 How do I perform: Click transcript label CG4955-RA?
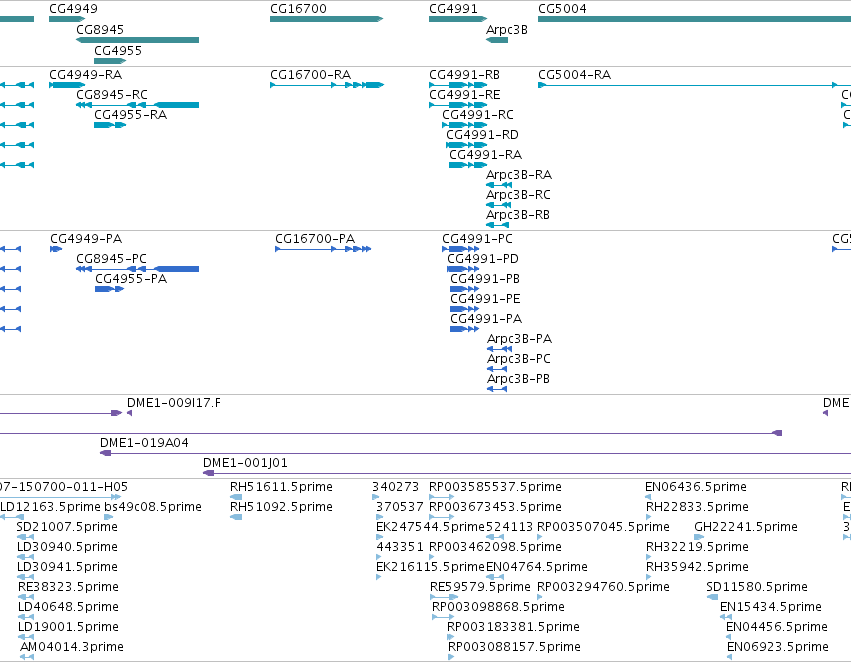(x=130, y=115)
